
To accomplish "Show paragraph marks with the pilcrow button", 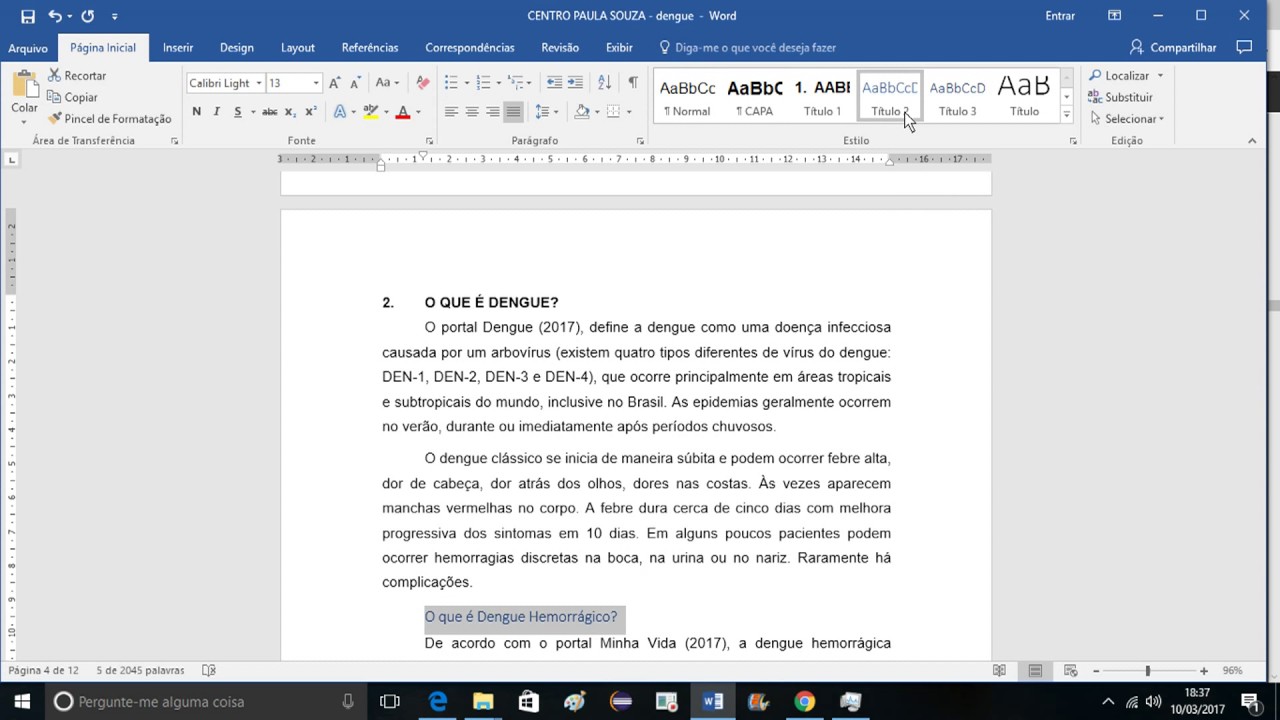I will 632,83.
